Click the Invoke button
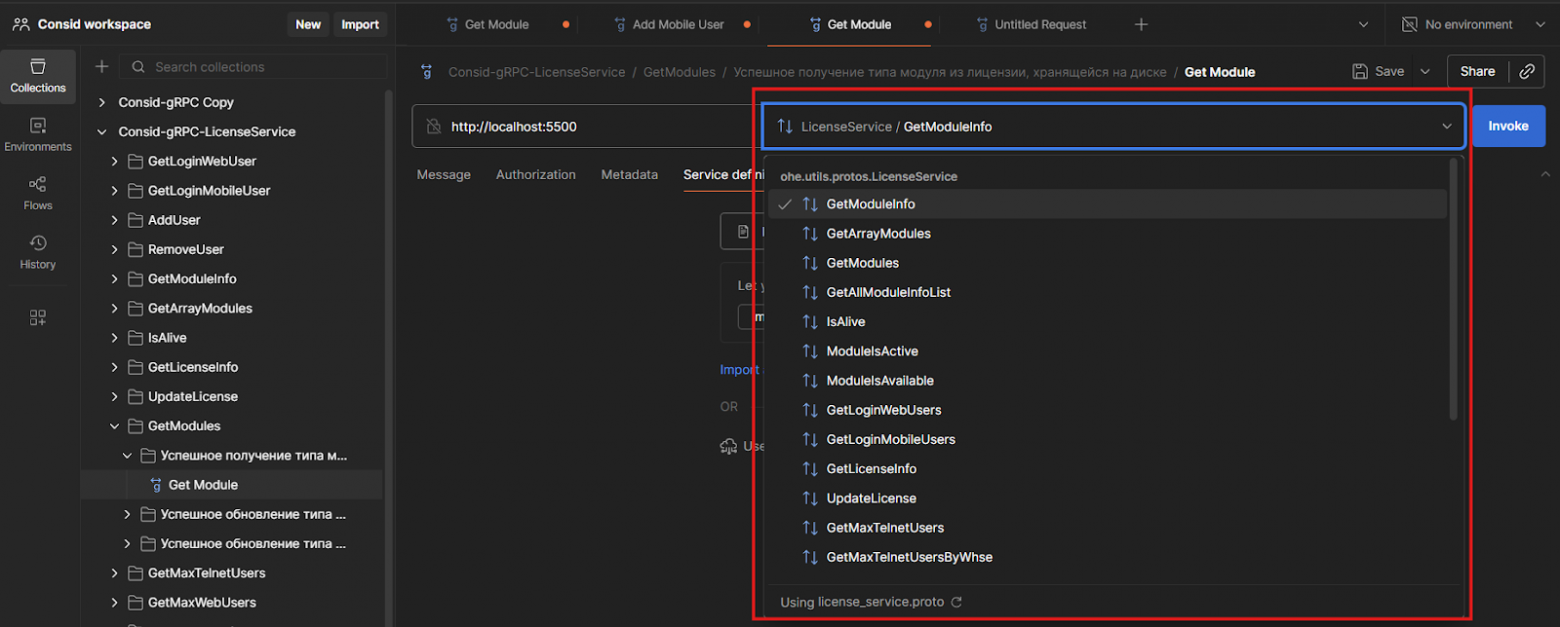The height and width of the screenshot is (627, 1560). [1508, 126]
